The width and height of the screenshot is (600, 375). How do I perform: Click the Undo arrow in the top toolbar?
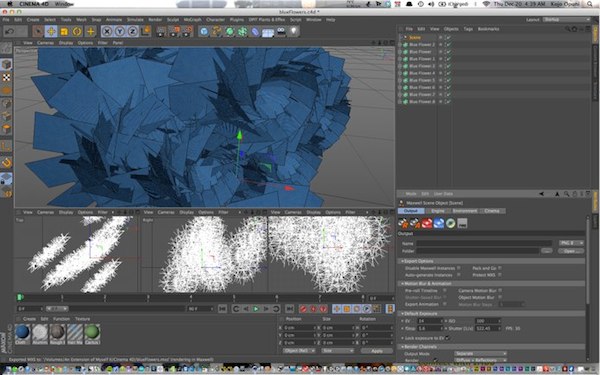[x=10, y=31]
